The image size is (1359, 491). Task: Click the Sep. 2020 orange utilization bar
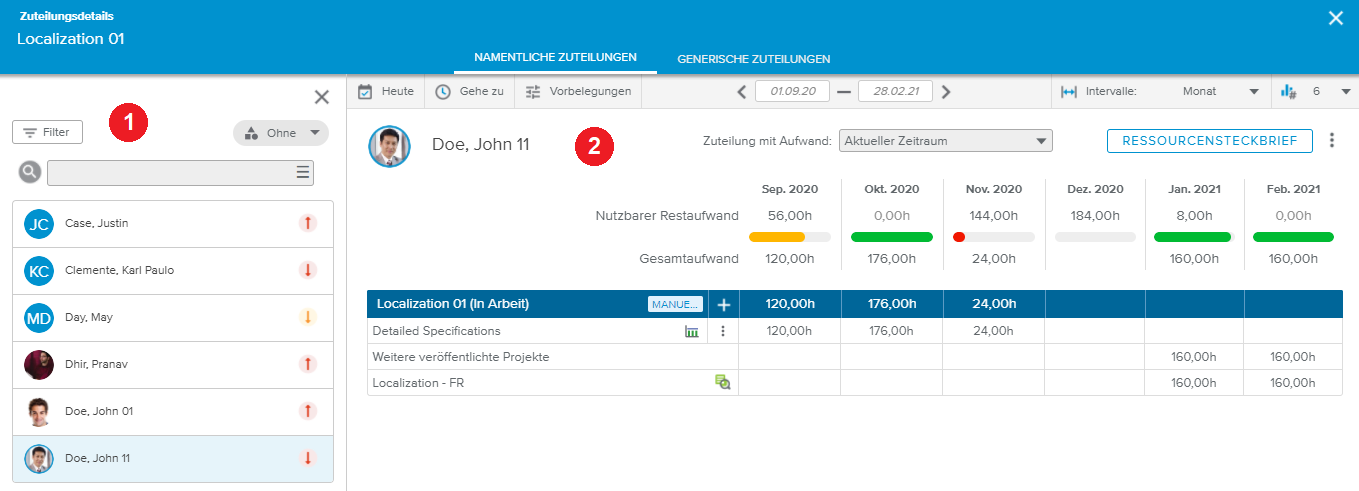[x=776, y=237]
